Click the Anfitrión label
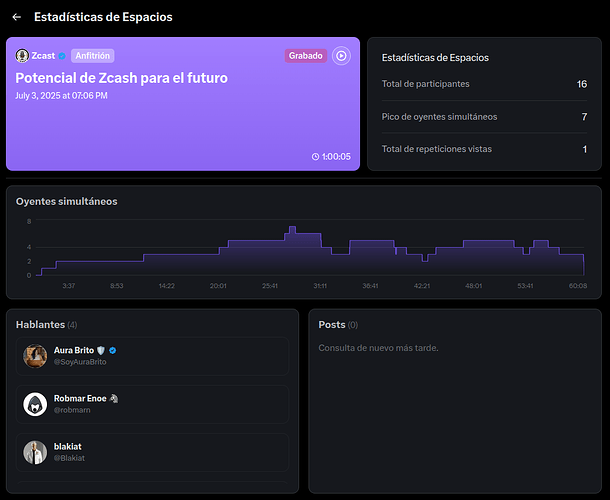The height and width of the screenshot is (500, 610). pyautogui.click(x=93, y=56)
